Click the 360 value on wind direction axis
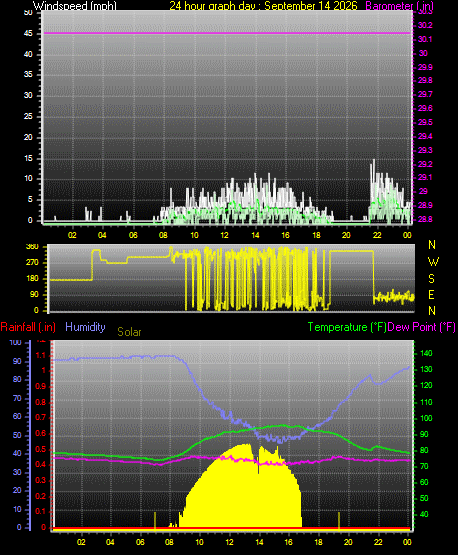This screenshot has height=555, width=458. (x=32, y=247)
